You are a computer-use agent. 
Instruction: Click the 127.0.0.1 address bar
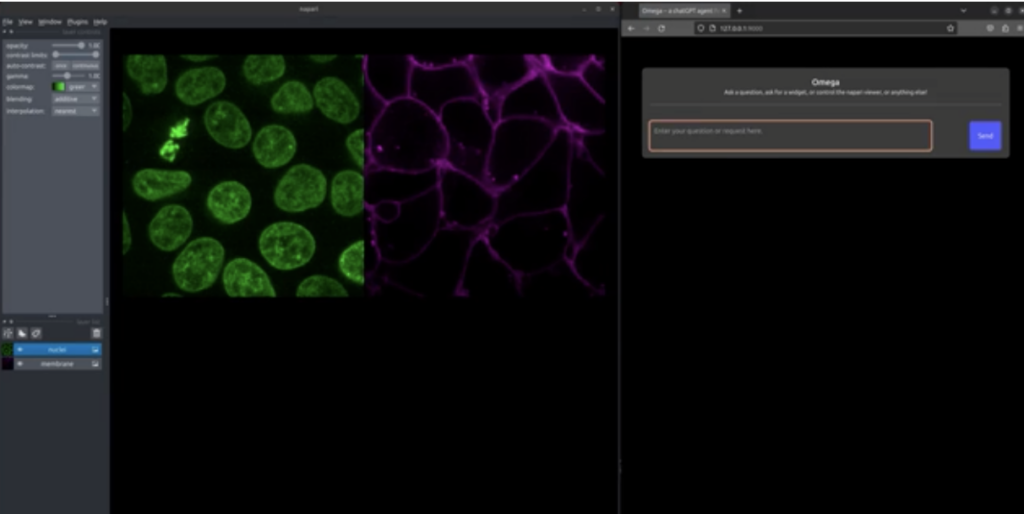[x=825, y=28]
